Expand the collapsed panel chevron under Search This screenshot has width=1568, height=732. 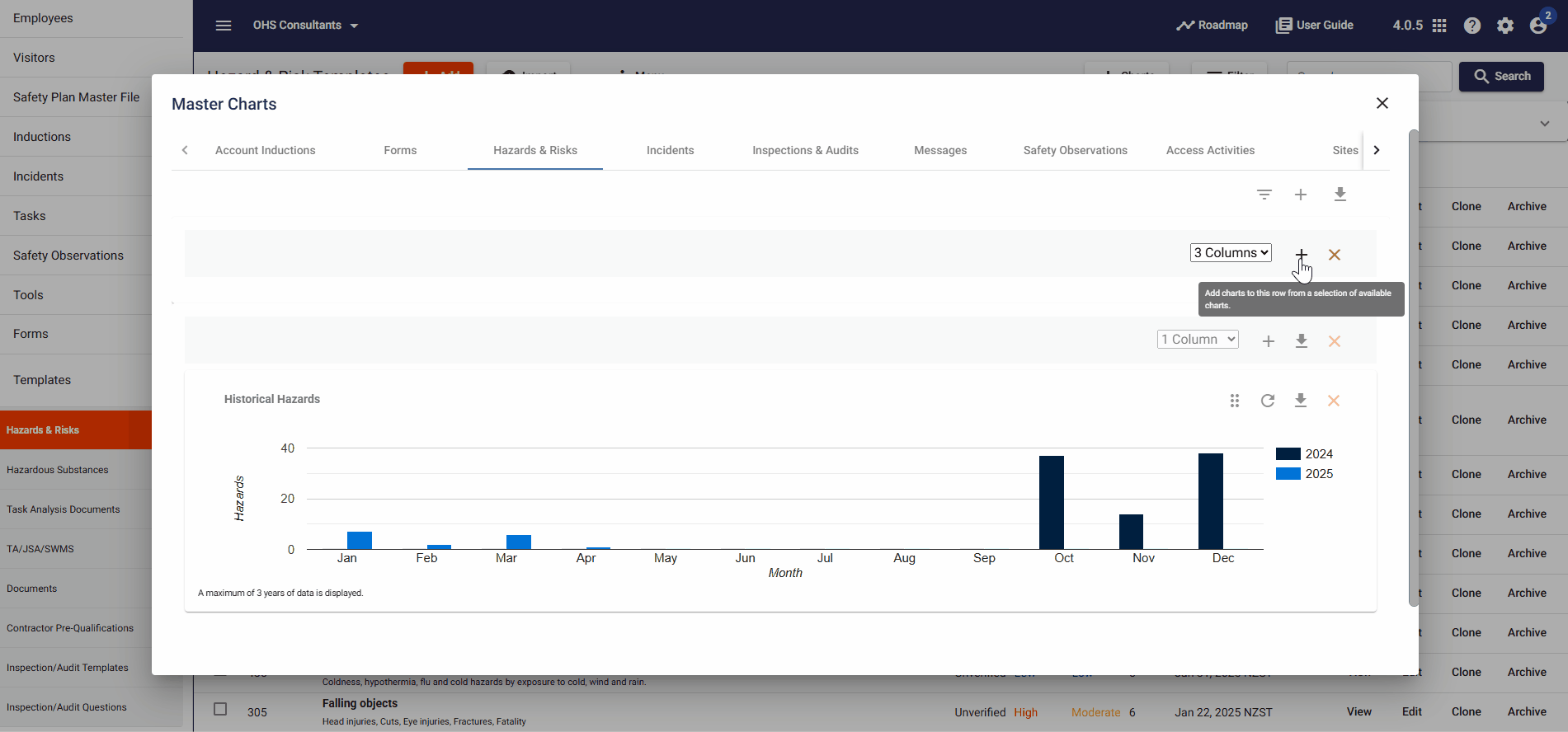tap(1545, 124)
